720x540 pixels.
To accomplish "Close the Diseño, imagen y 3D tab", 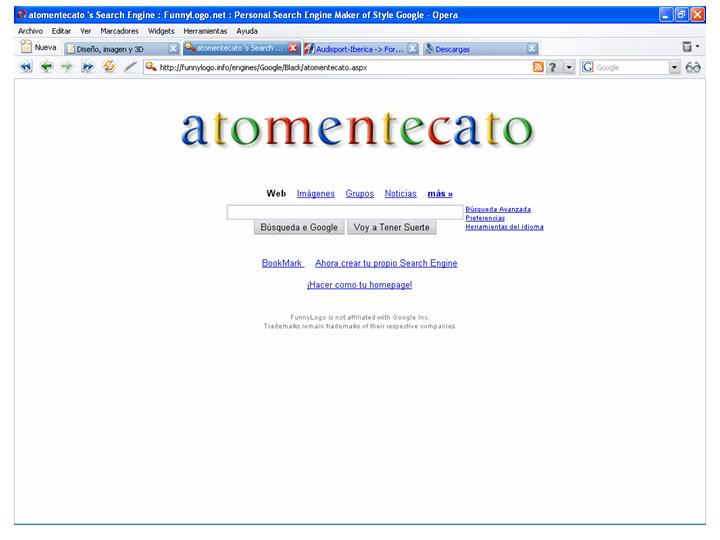I will click(173, 48).
